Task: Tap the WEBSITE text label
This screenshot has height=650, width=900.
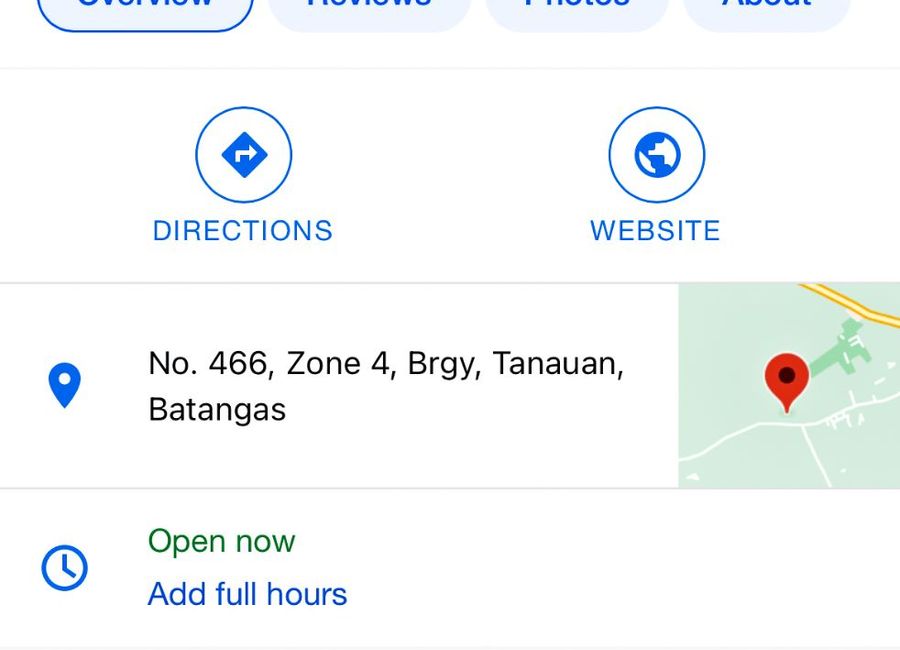Action: 655,231
